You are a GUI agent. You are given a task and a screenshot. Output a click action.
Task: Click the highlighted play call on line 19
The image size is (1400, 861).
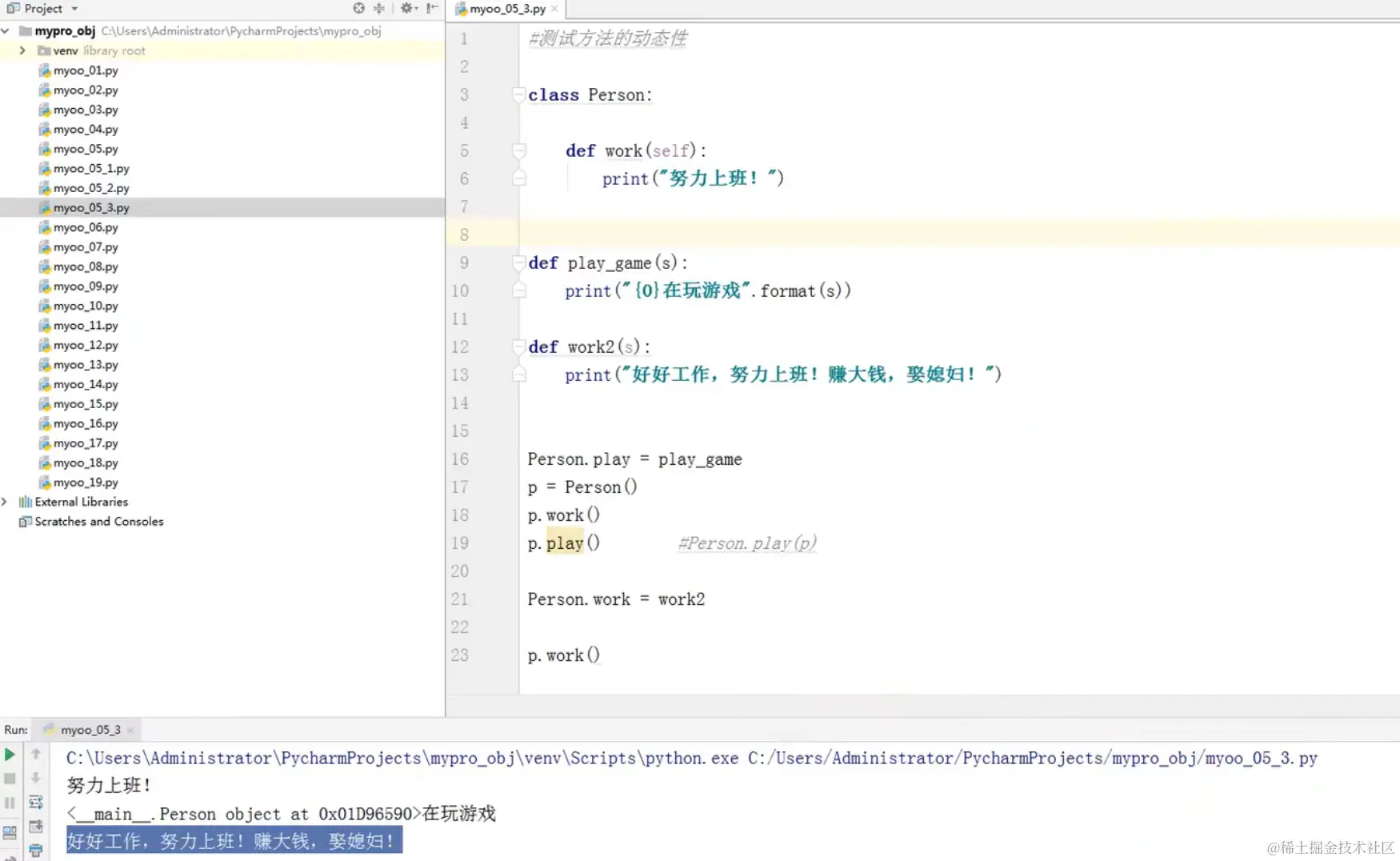565,543
